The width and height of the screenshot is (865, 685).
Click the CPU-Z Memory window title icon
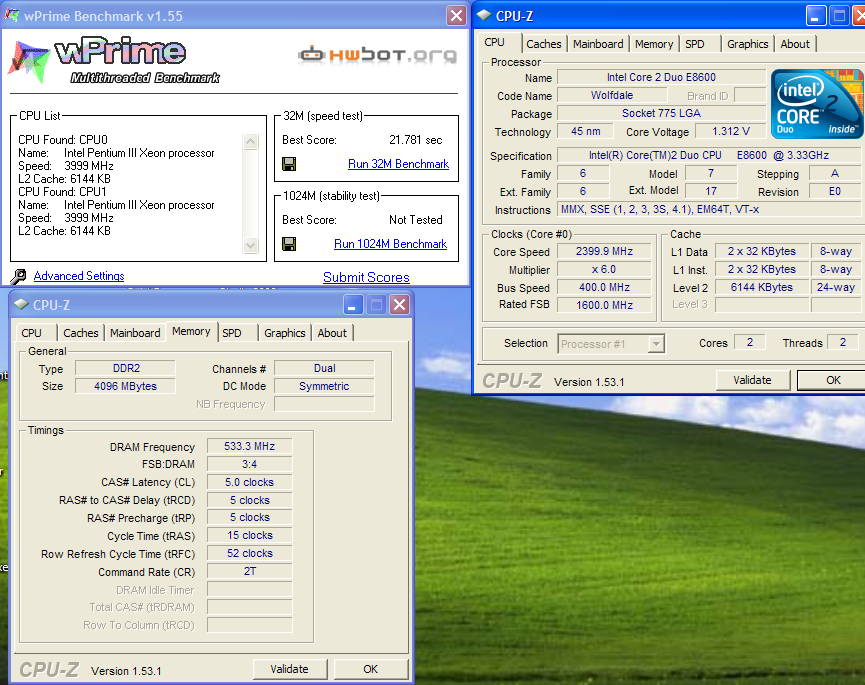(21, 304)
